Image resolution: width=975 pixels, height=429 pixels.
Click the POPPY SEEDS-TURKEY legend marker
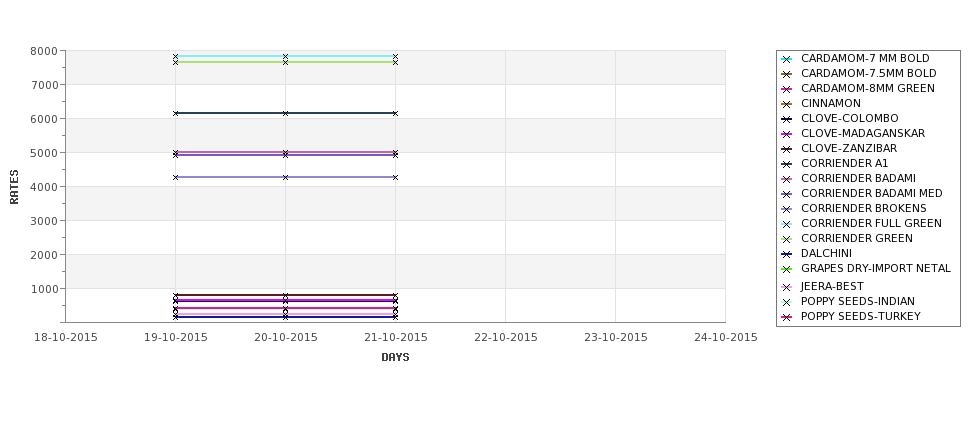[787, 317]
